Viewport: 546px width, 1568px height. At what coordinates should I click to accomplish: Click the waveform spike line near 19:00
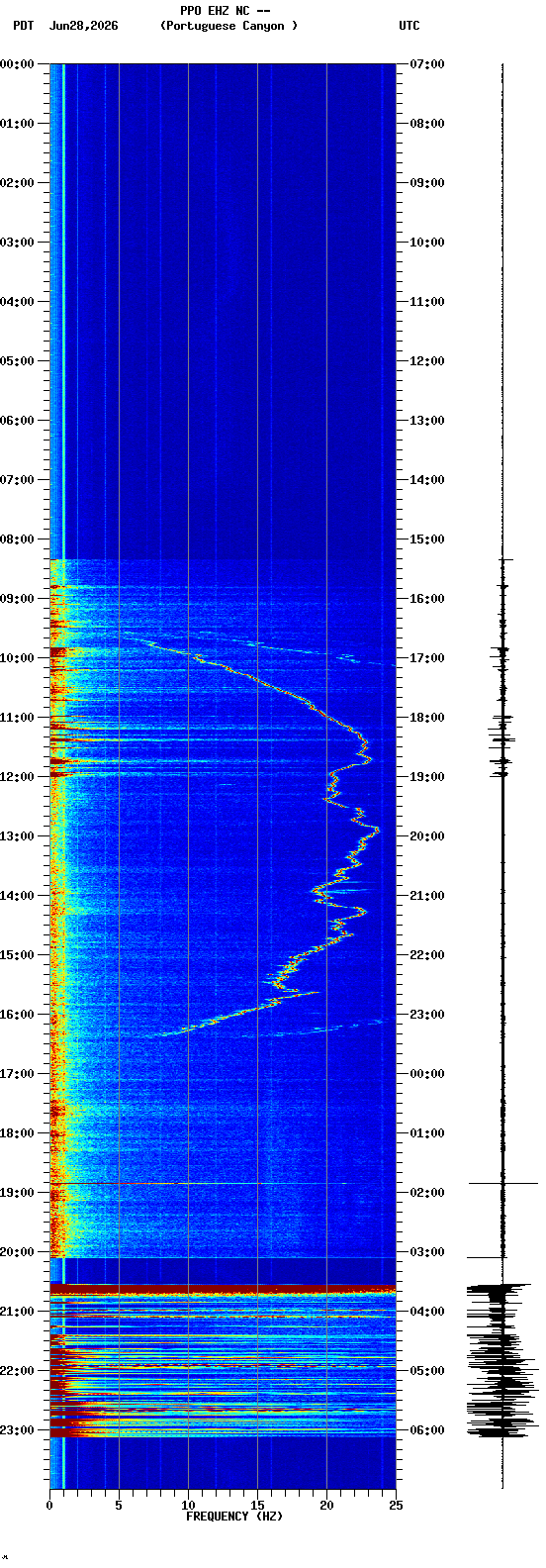[x=503, y=1183]
